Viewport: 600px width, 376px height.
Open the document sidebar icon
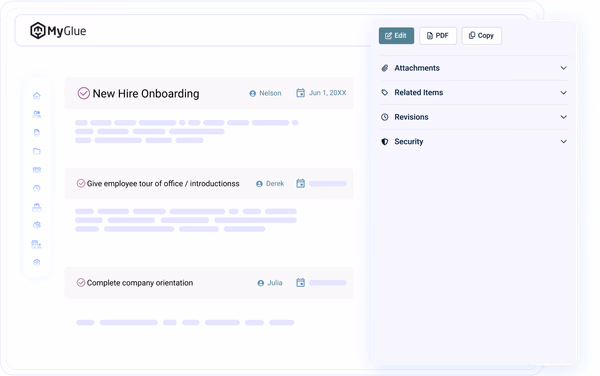click(37, 132)
